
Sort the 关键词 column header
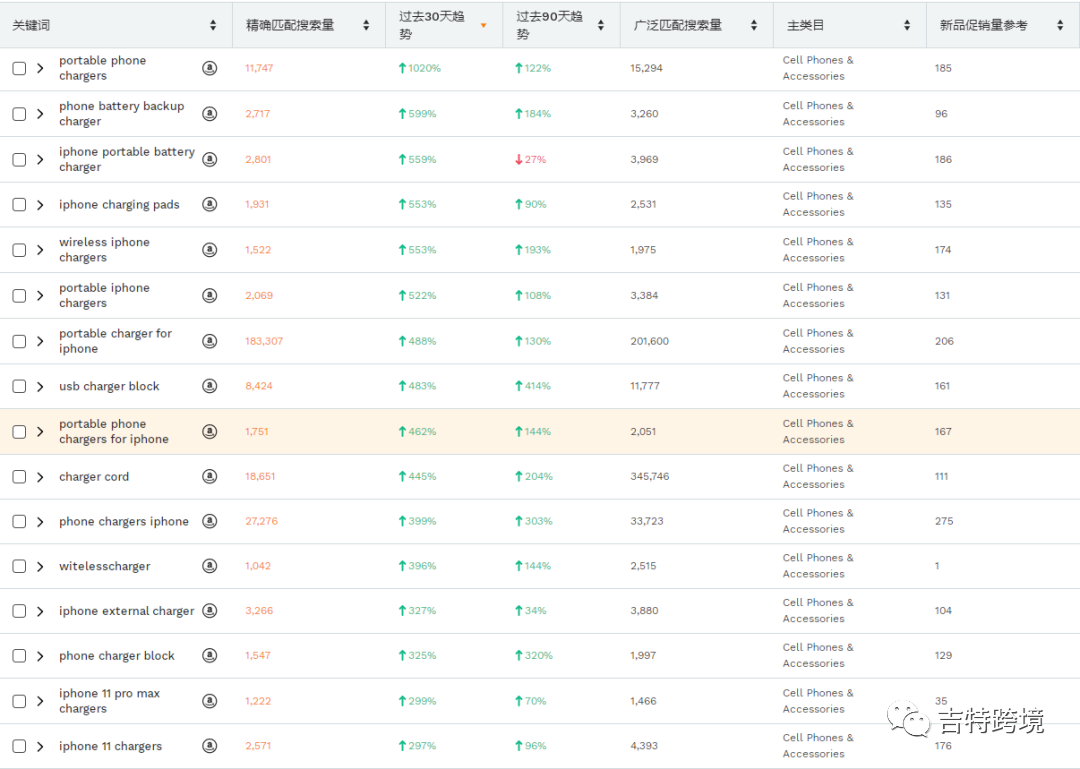[213, 24]
